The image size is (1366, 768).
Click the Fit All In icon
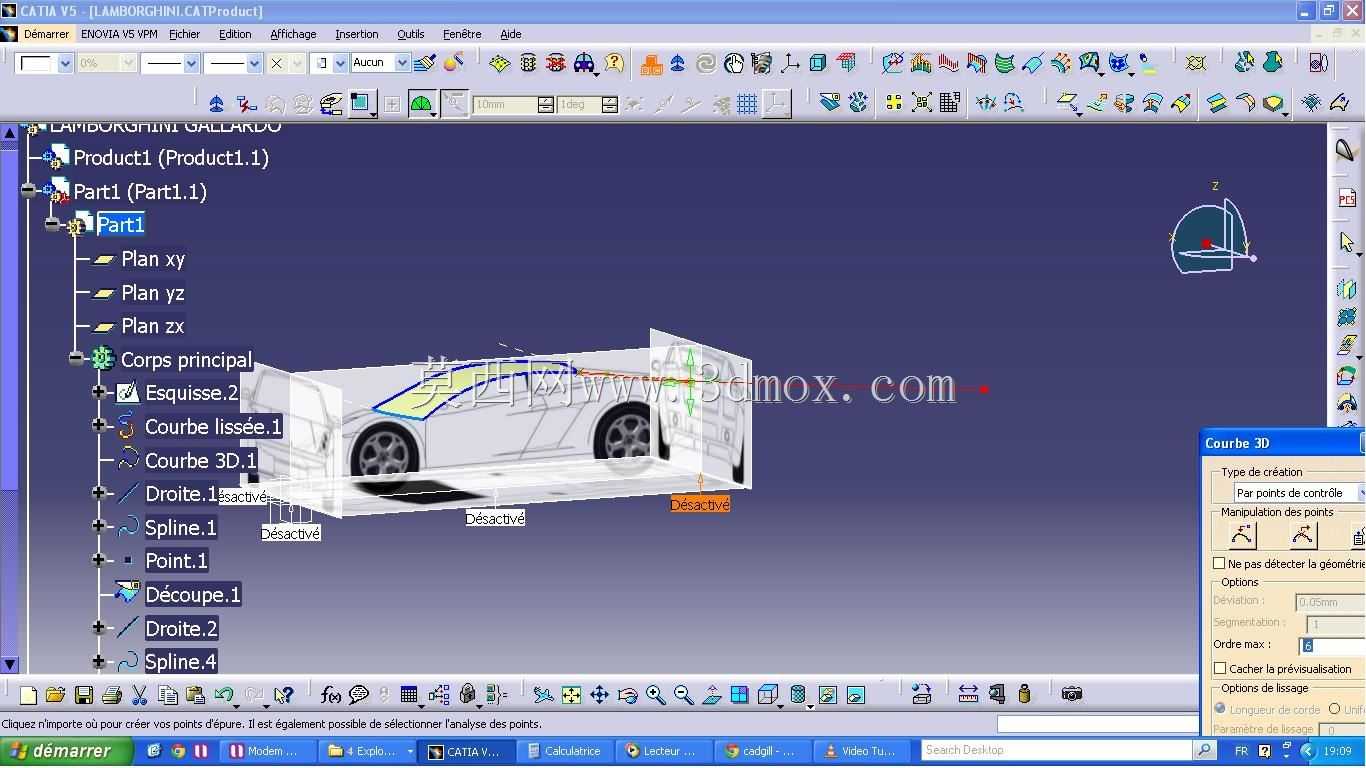(x=571, y=695)
